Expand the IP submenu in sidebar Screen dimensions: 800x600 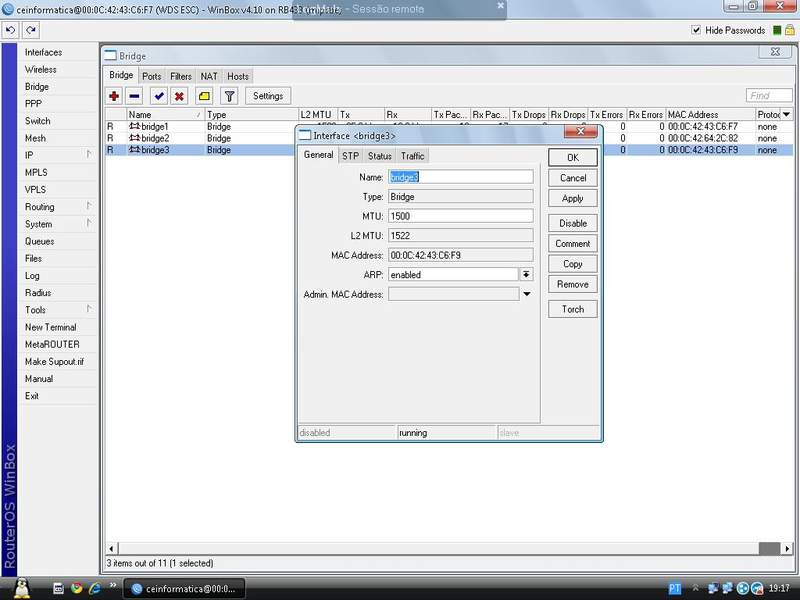[x=89, y=155]
